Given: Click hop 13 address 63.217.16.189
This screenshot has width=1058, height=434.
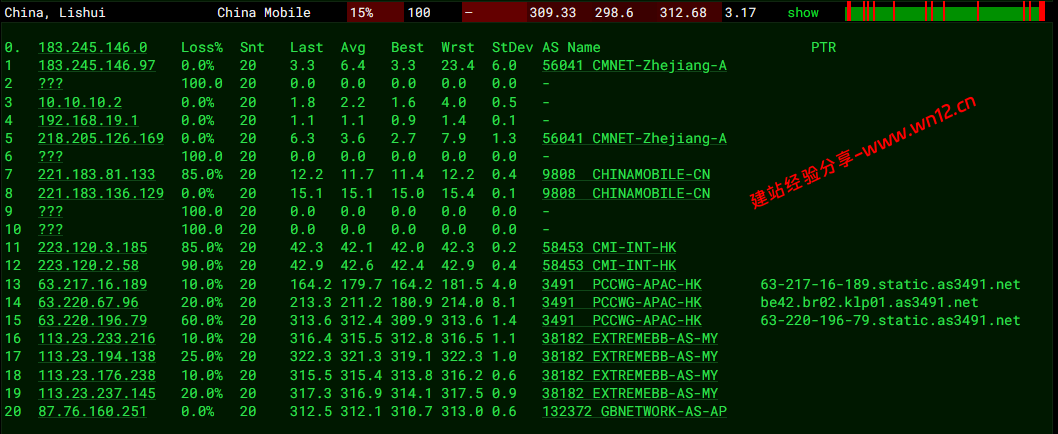Looking at the screenshot, I should pos(93,284).
